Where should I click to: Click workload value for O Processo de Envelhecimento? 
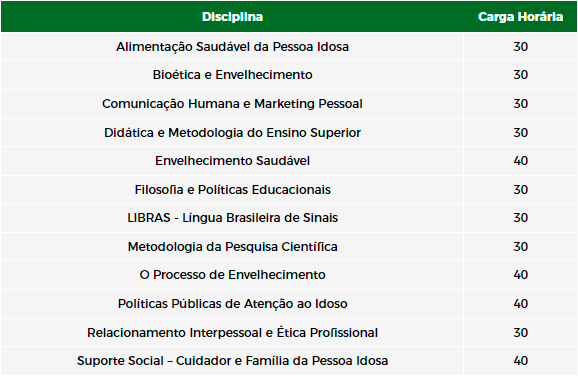pyautogui.click(x=520, y=275)
